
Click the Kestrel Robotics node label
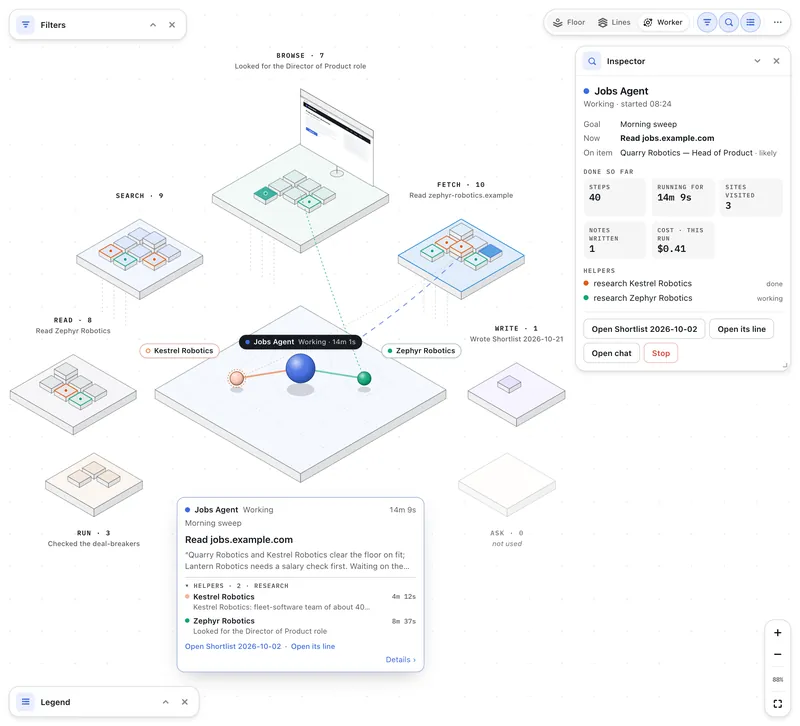(179, 351)
